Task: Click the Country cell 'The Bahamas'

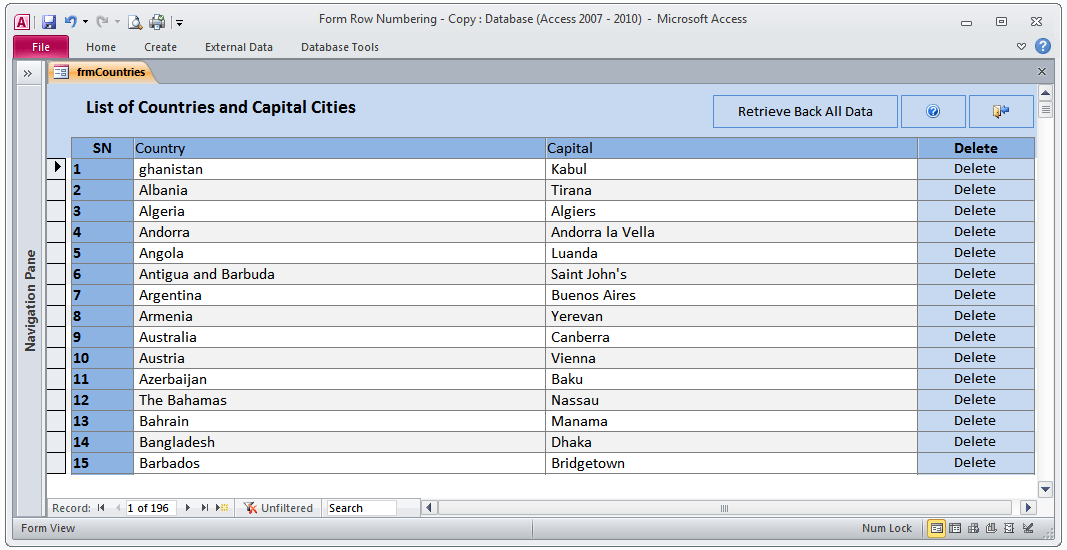Action: [340, 400]
